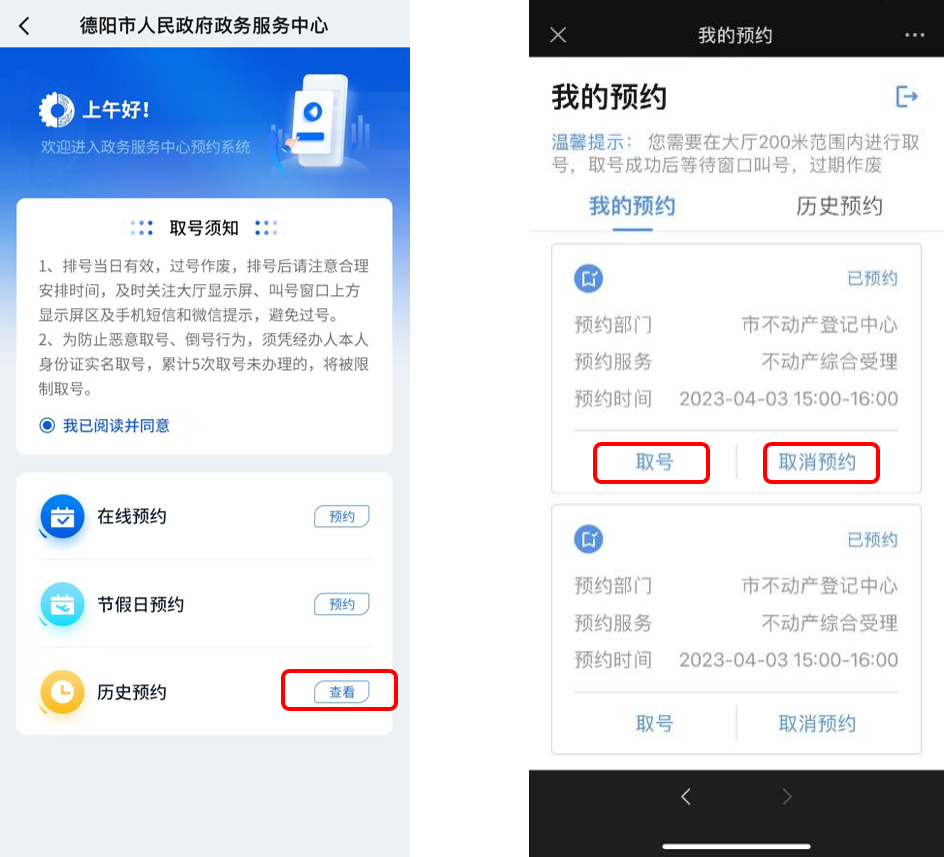Click the 在线预约 calendar icon
The image size is (944, 857).
pos(62,516)
